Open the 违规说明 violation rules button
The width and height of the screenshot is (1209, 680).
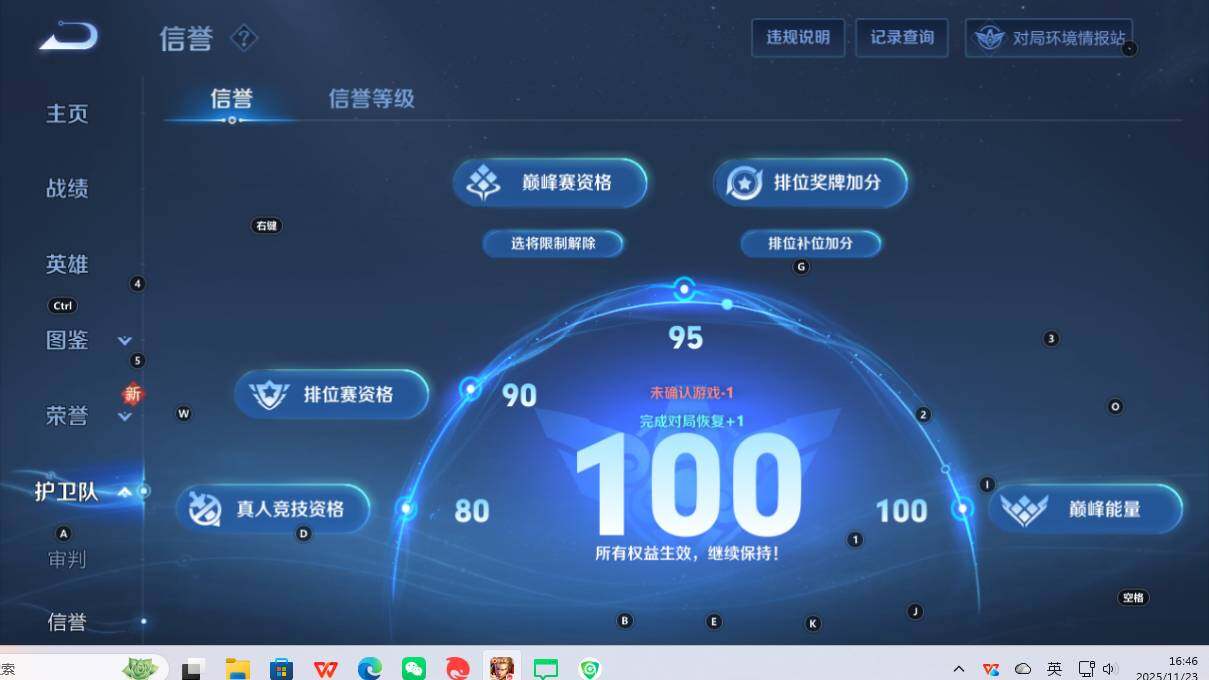pyautogui.click(x=798, y=38)
